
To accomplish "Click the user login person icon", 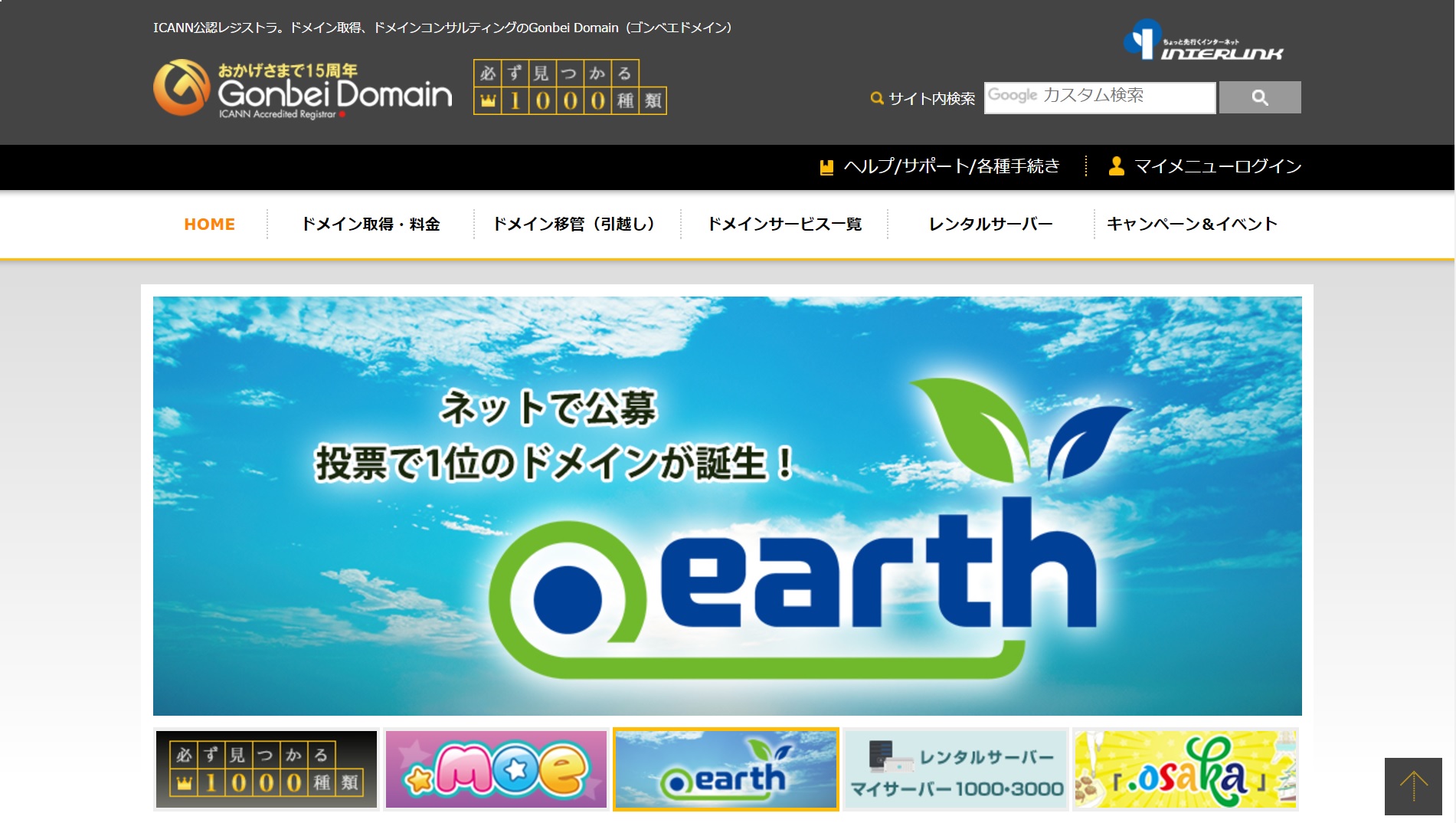I will pyautogui.click(x=1116, y=166).
